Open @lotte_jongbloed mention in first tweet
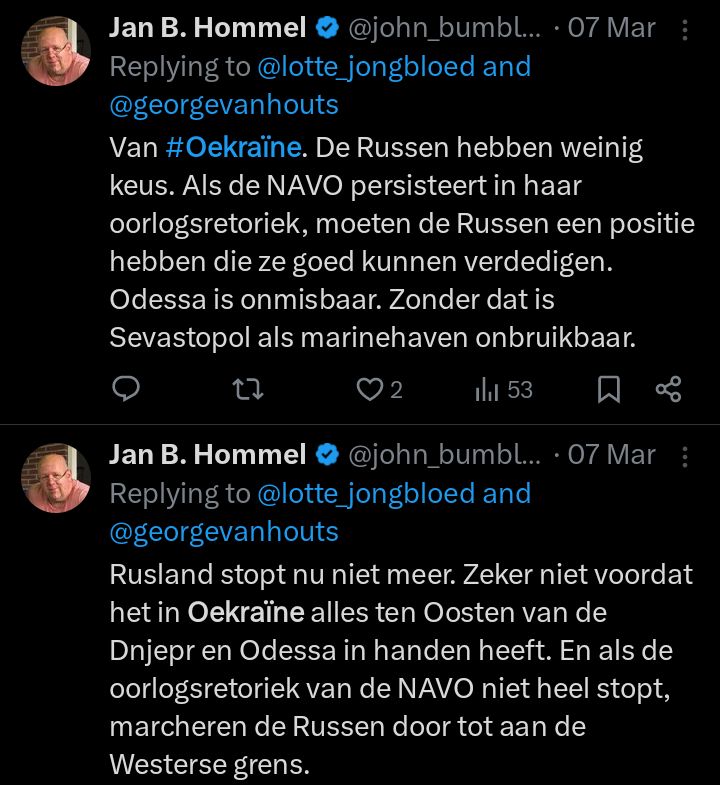Screen dimensions: 720x785 366,67
